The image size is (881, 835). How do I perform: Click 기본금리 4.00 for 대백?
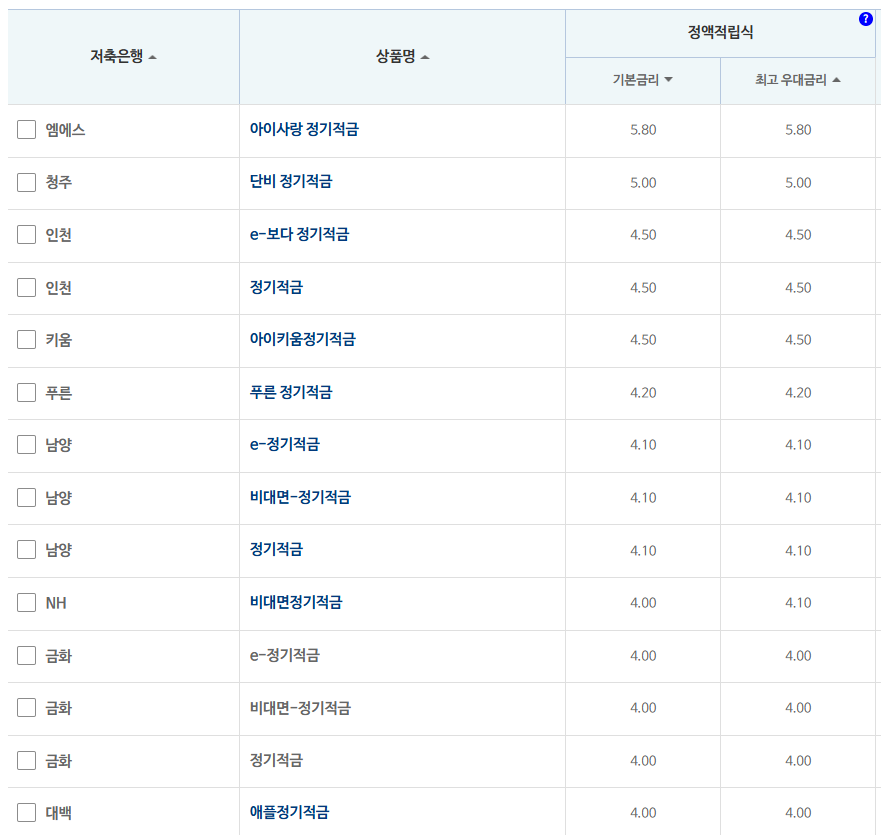[x=643, y=813]
